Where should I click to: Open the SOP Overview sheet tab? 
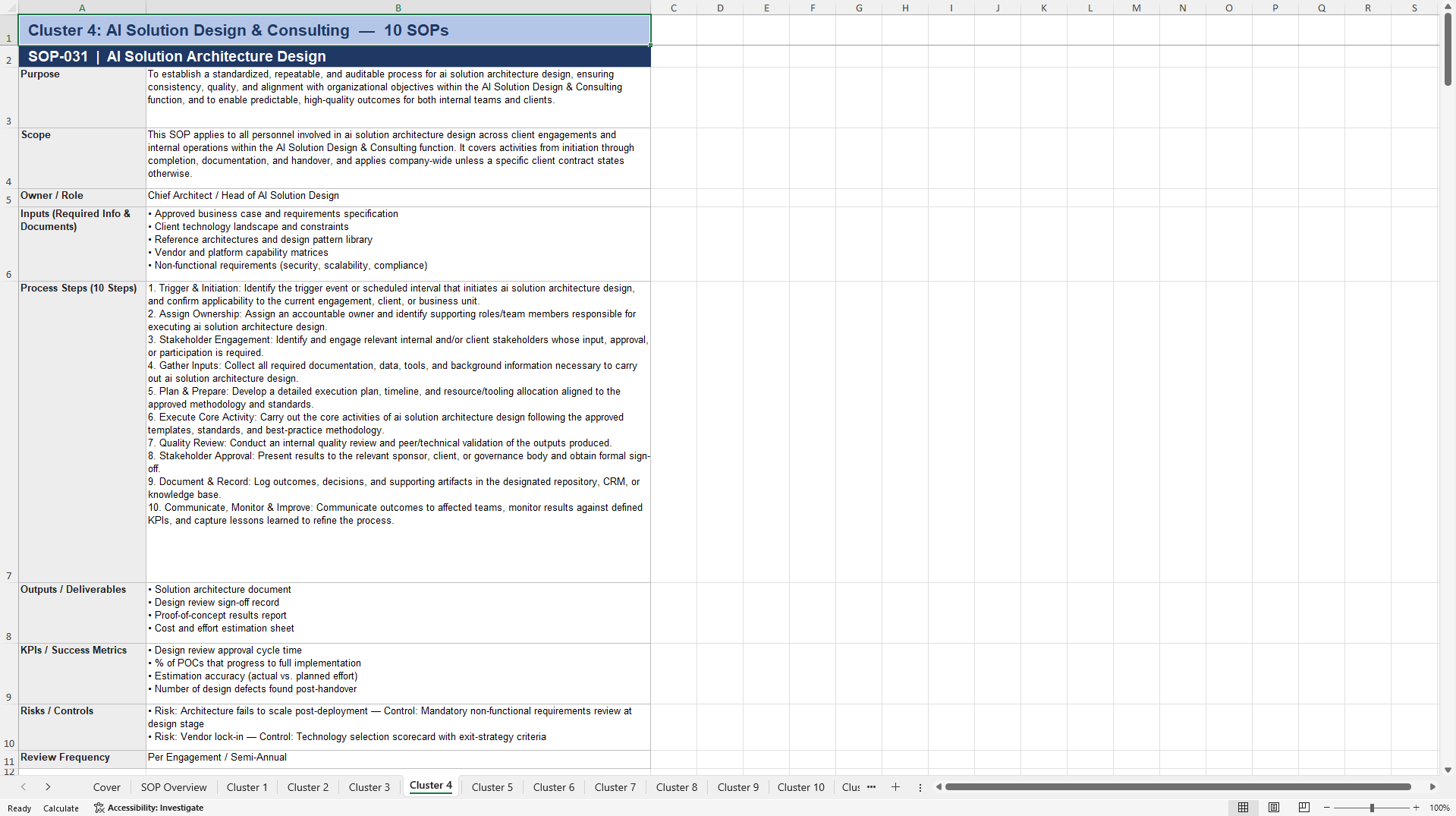[x=174, y=787]
